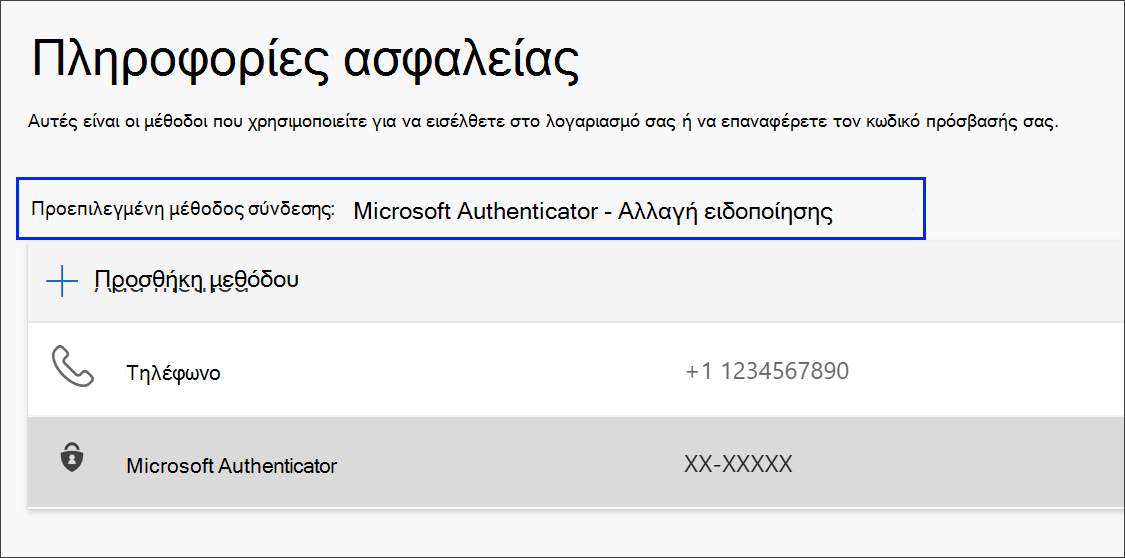Click the blue plus icon for adding method
1125x558 pixels.
coord(62,282)
